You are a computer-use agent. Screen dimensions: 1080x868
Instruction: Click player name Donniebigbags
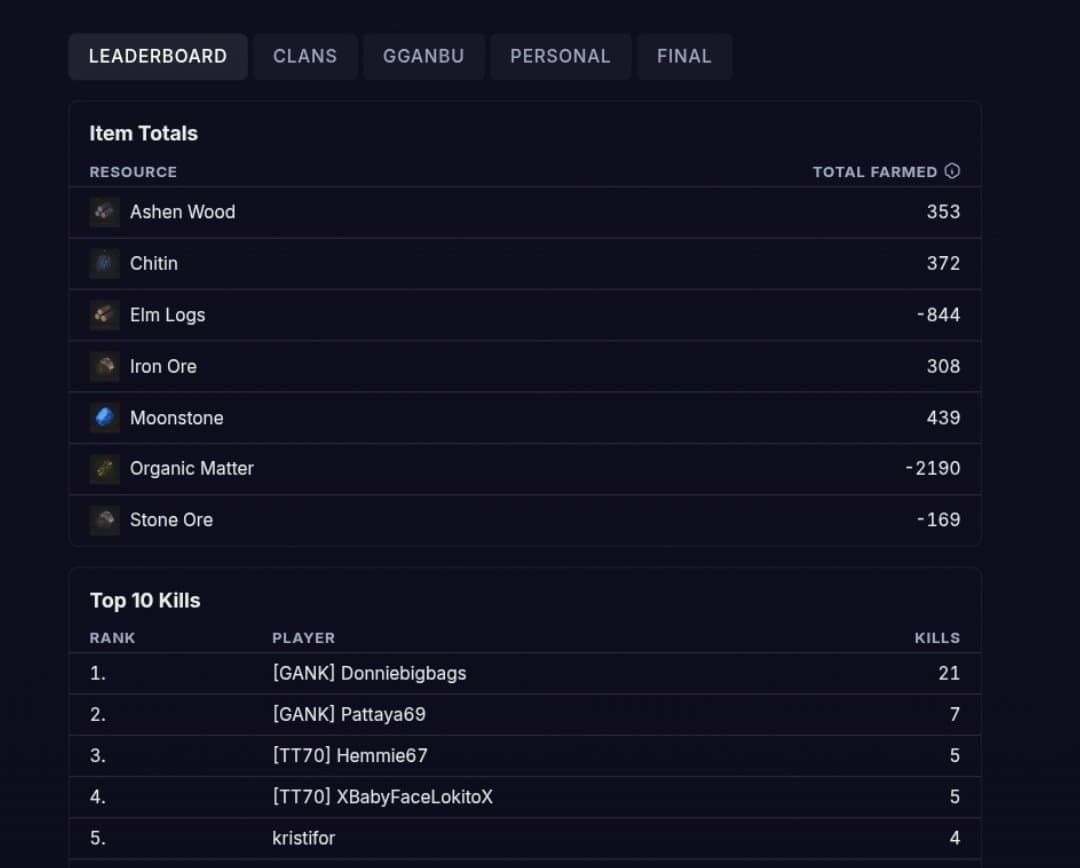[370, 673]
